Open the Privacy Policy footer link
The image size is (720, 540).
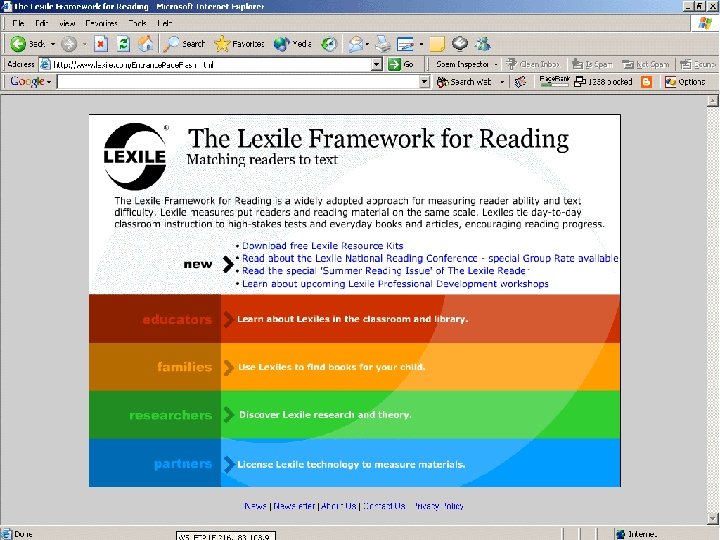click(x=439, y=506)
